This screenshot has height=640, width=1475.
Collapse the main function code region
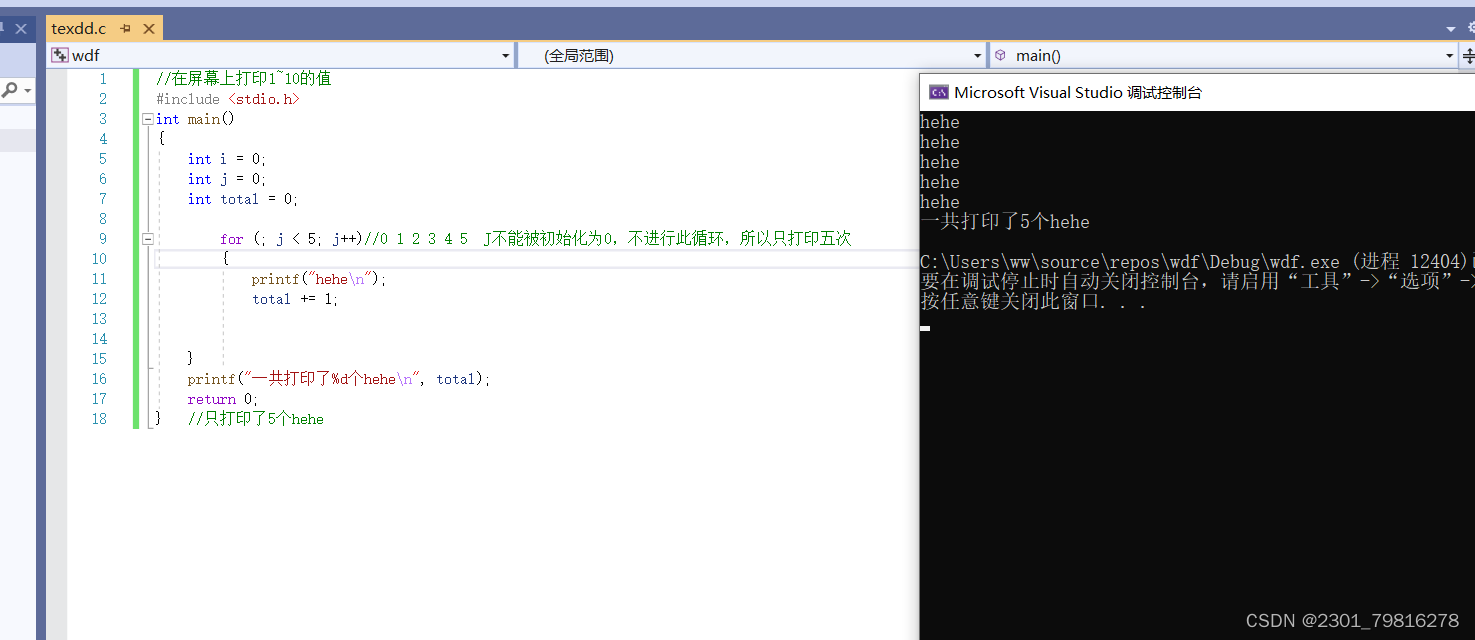(147, 118)
